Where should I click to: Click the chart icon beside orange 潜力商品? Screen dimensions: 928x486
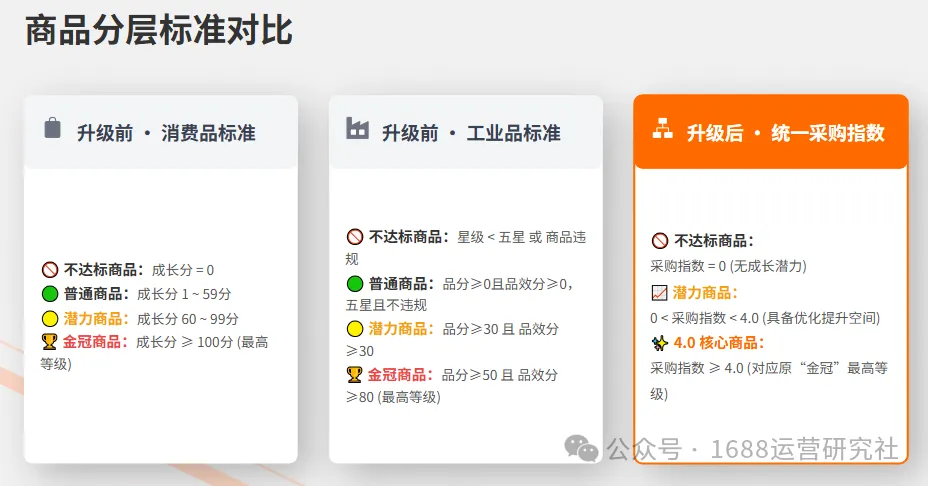[659, 292]
